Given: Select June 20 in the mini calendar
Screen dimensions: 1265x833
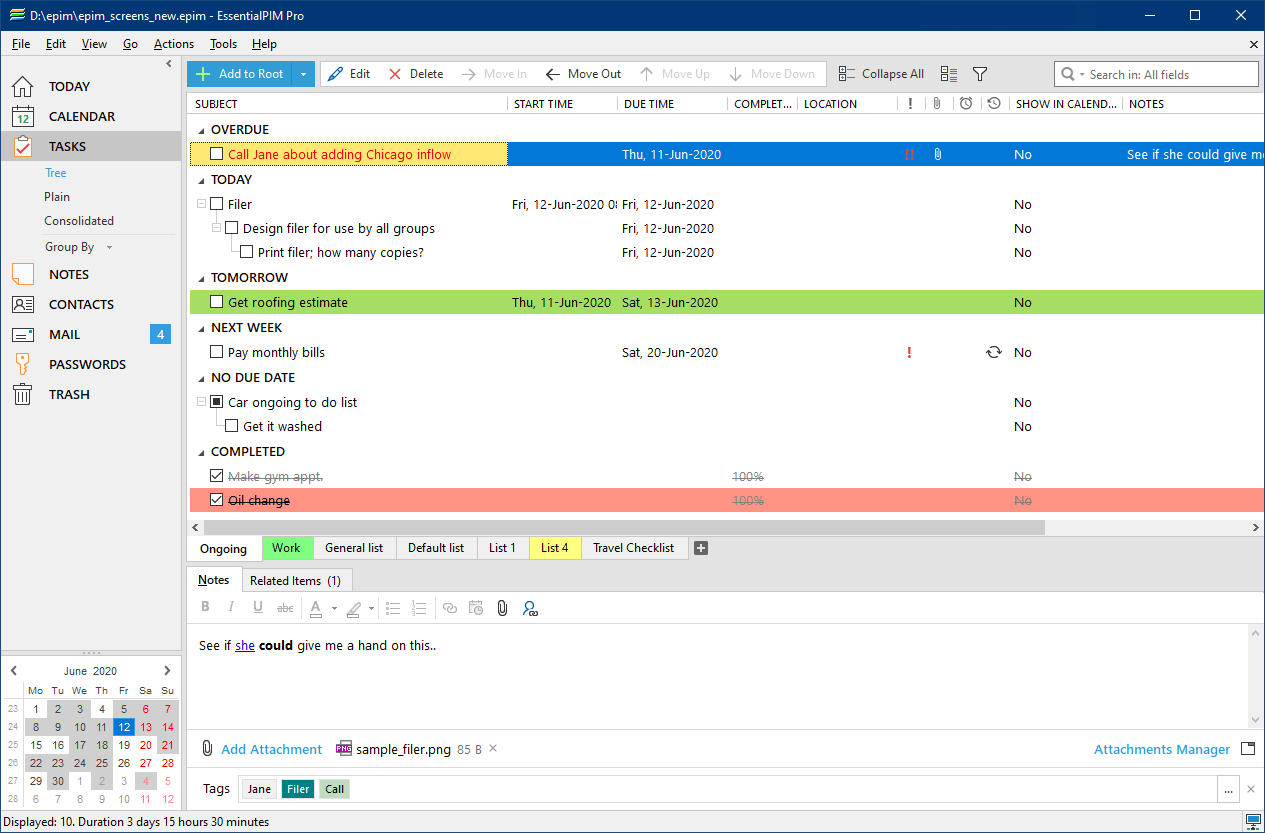Looking at the screenshot, I should [x=145, y=744].
